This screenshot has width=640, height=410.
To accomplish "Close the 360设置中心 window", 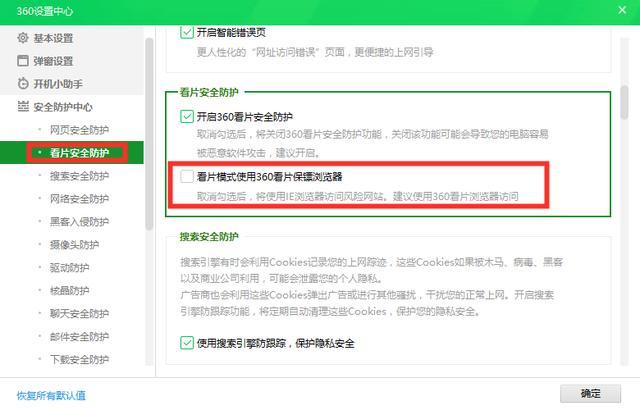I will [x=622, y=10].
